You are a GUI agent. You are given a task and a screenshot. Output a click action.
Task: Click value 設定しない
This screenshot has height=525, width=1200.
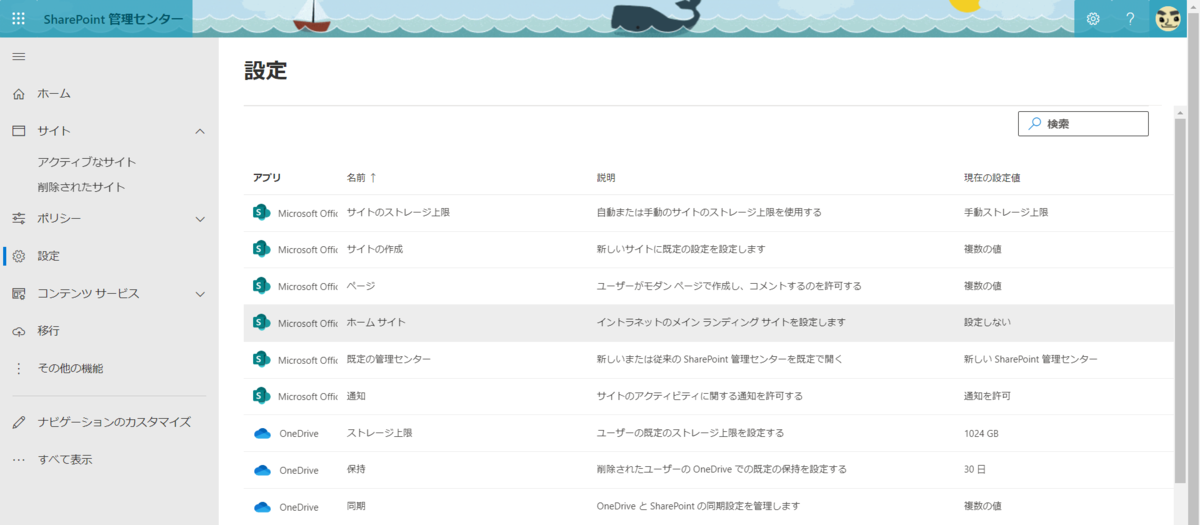(x=987, y=323)
